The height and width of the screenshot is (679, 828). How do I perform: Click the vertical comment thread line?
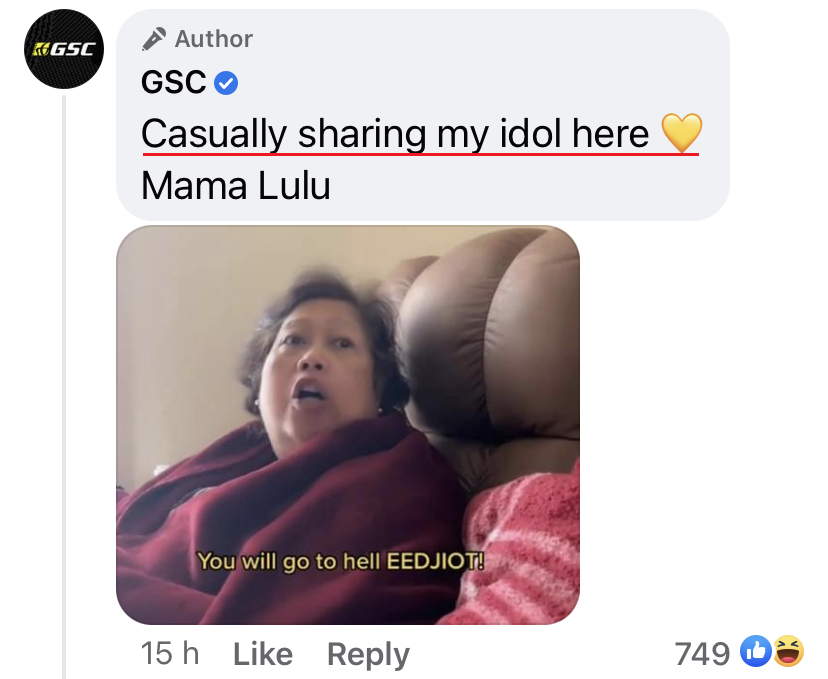64,387
